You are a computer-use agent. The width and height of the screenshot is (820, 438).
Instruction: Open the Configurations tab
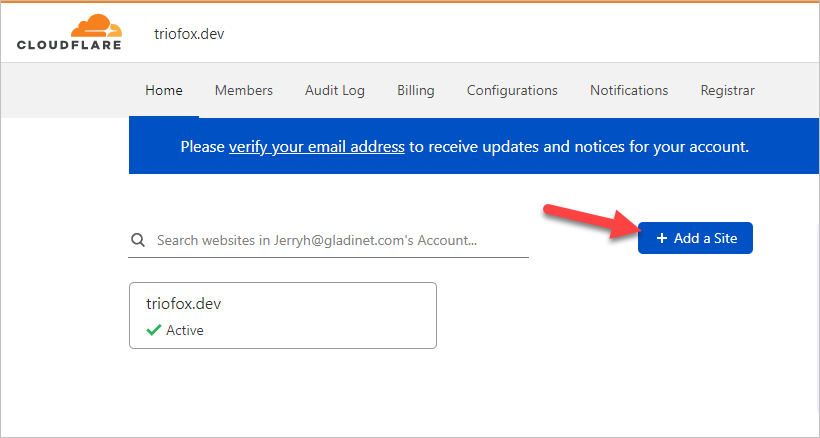(x=512, y=90)
